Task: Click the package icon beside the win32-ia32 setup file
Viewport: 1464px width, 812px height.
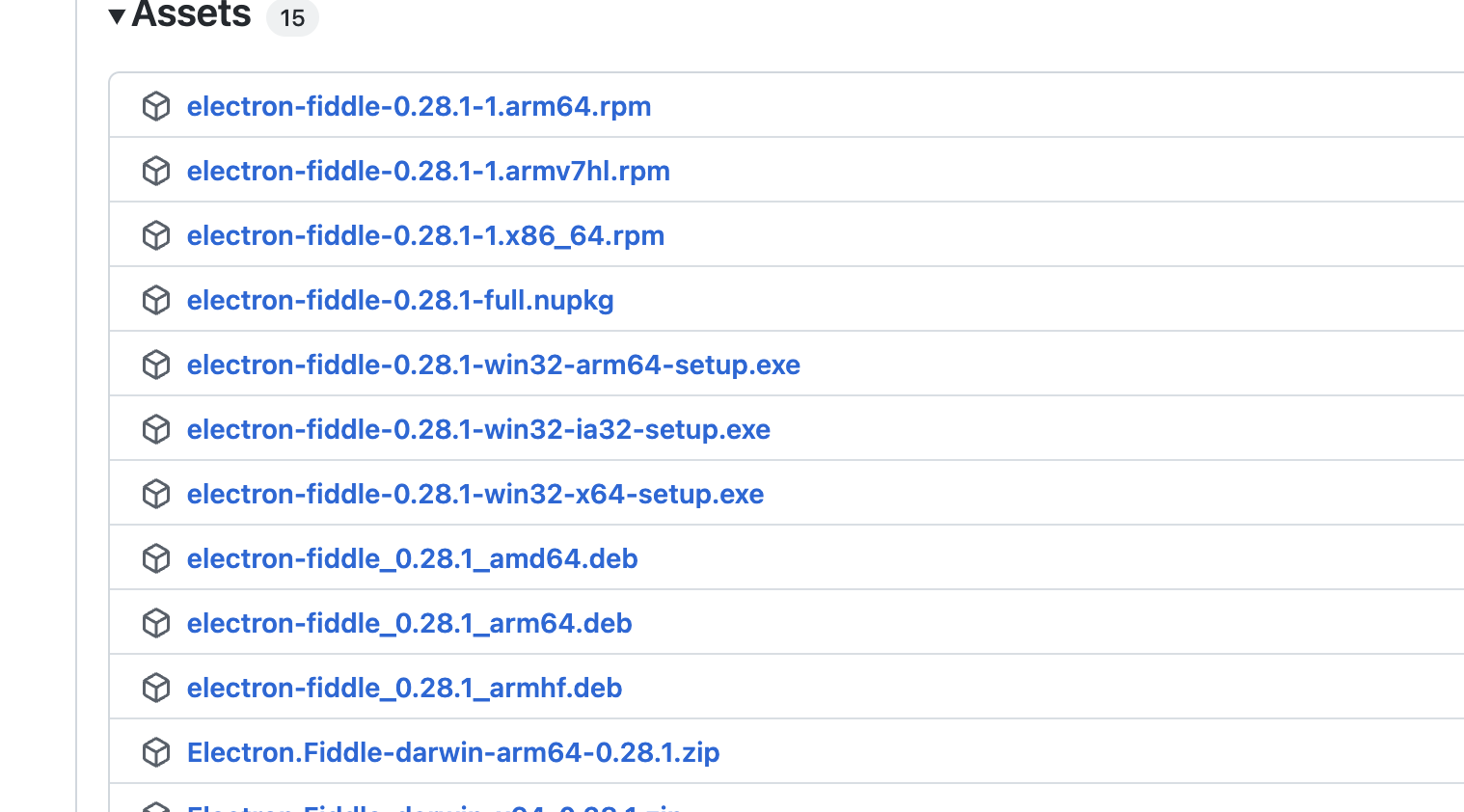Action: pos(155,428)
